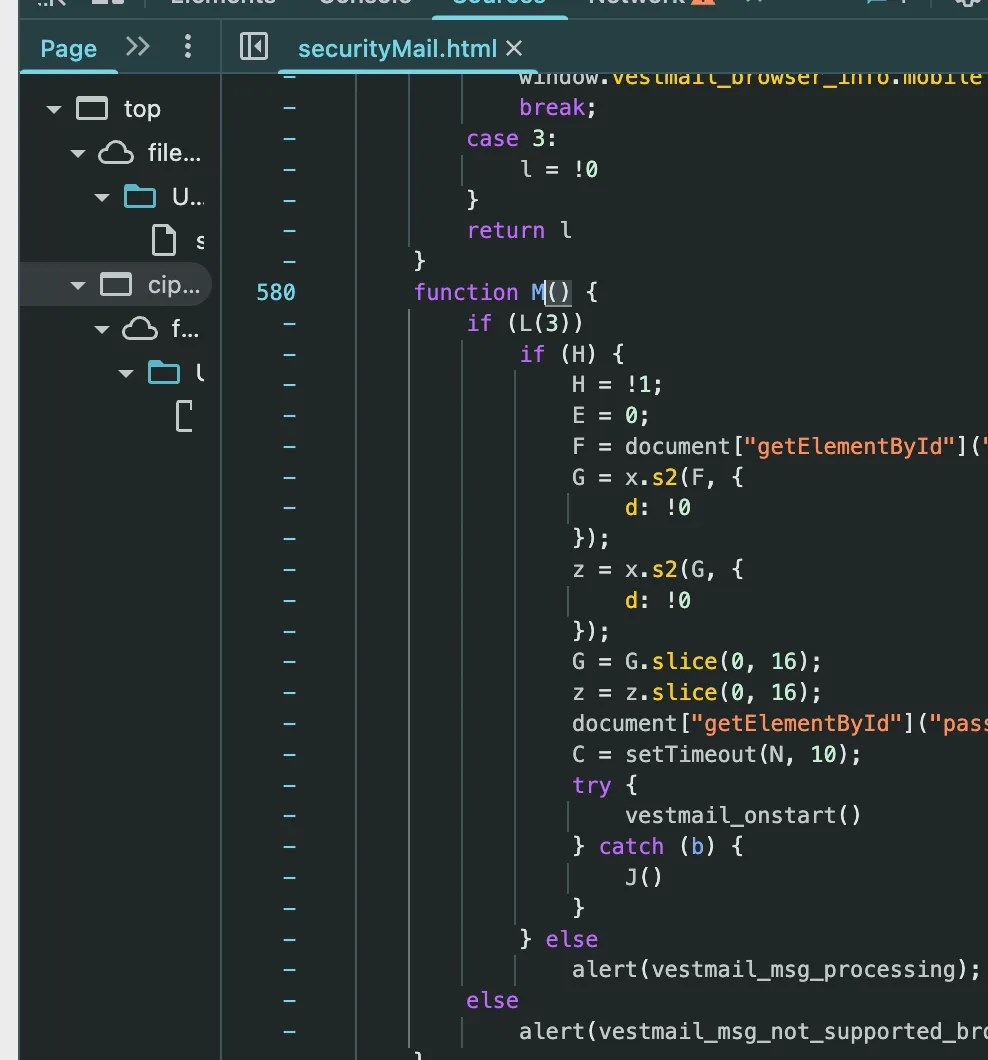Click 'z = x.s2(G, {' code line
The image size is (988, 1060).
tap(657, 569)
